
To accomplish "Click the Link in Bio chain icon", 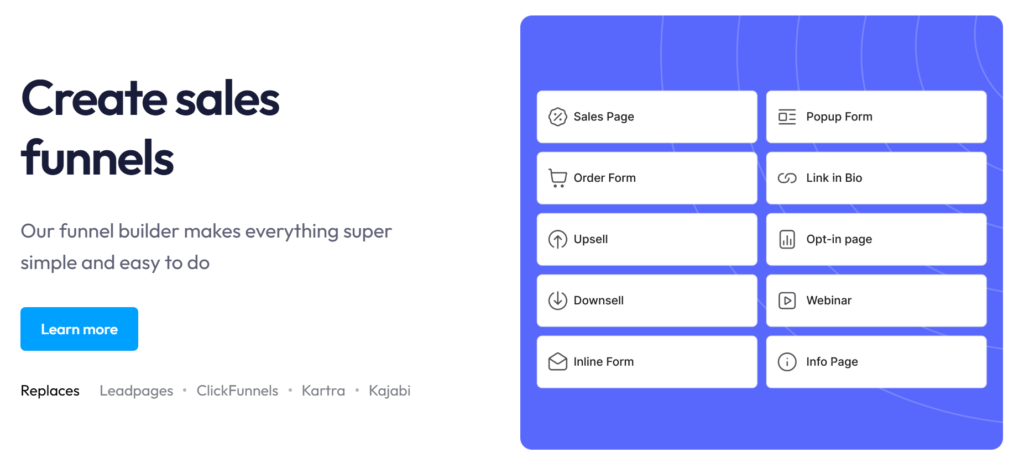I will pyautogui.click(x=787, y=178).
